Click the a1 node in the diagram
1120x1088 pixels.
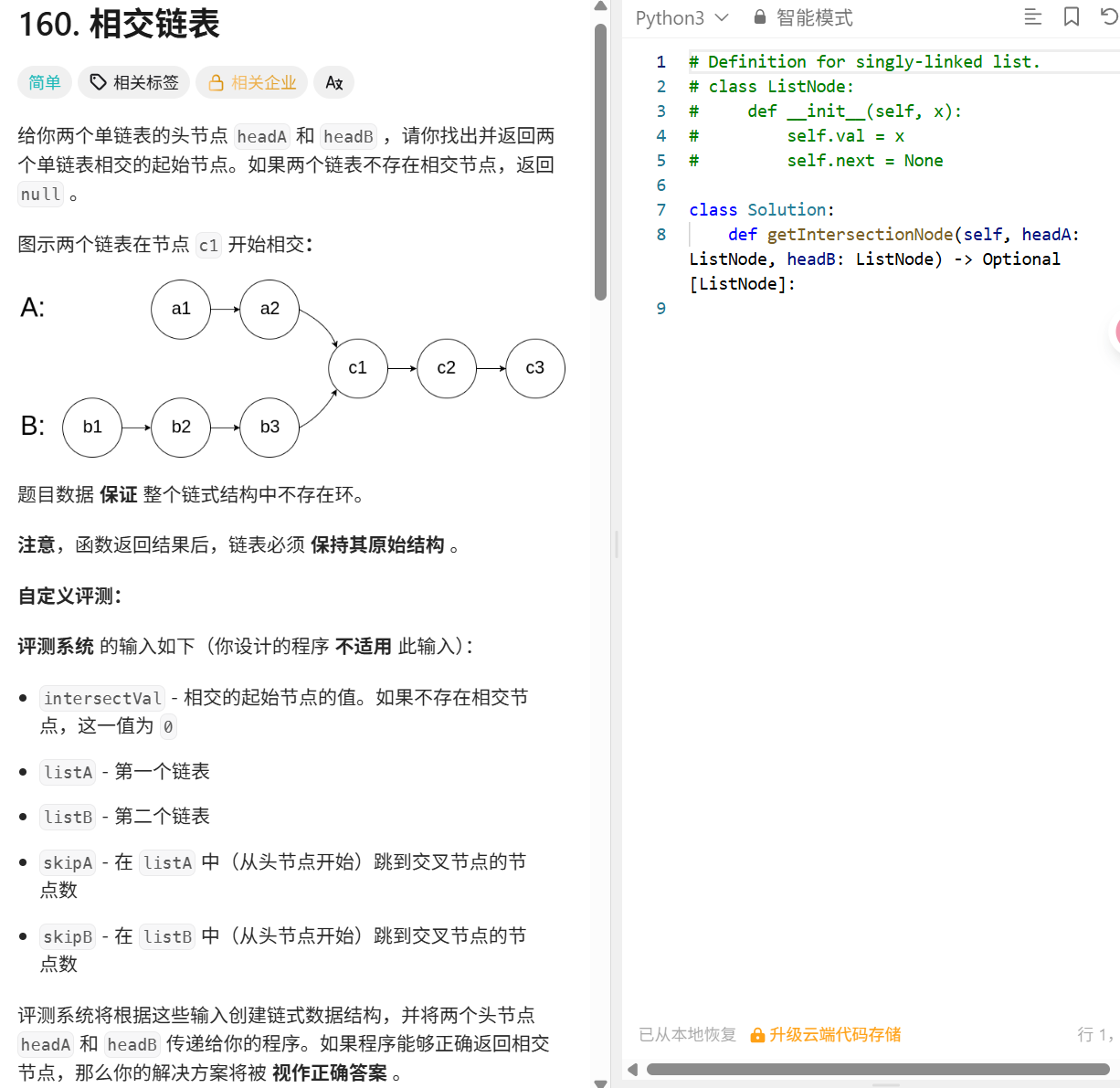[x=181, y=309]
